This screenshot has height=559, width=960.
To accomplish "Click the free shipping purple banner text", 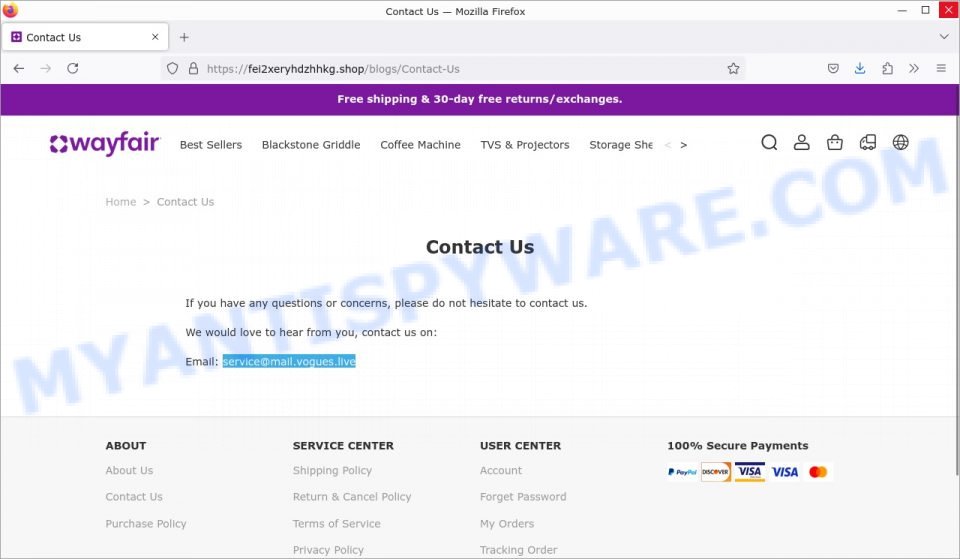I will (x=479, y=99).
